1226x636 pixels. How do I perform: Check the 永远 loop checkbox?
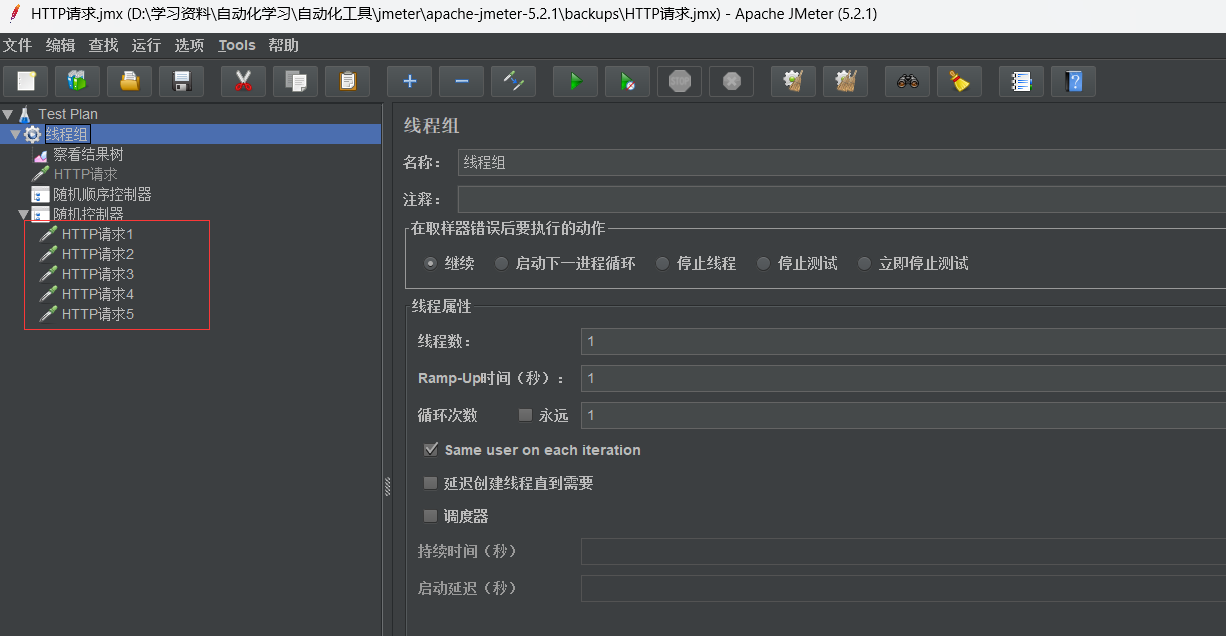pos(525,415)
